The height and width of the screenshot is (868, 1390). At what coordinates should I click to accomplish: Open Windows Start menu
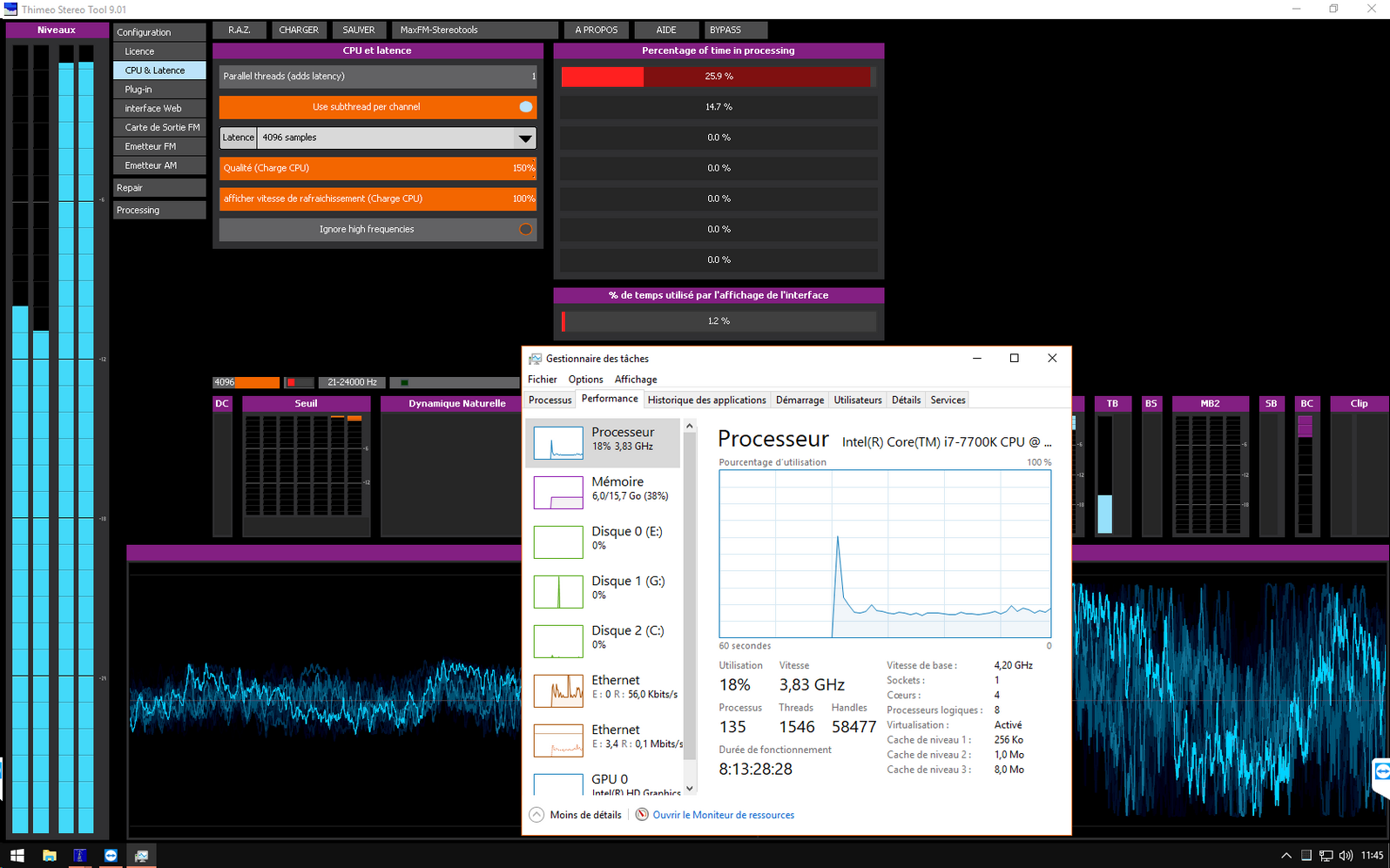(17, 855)
